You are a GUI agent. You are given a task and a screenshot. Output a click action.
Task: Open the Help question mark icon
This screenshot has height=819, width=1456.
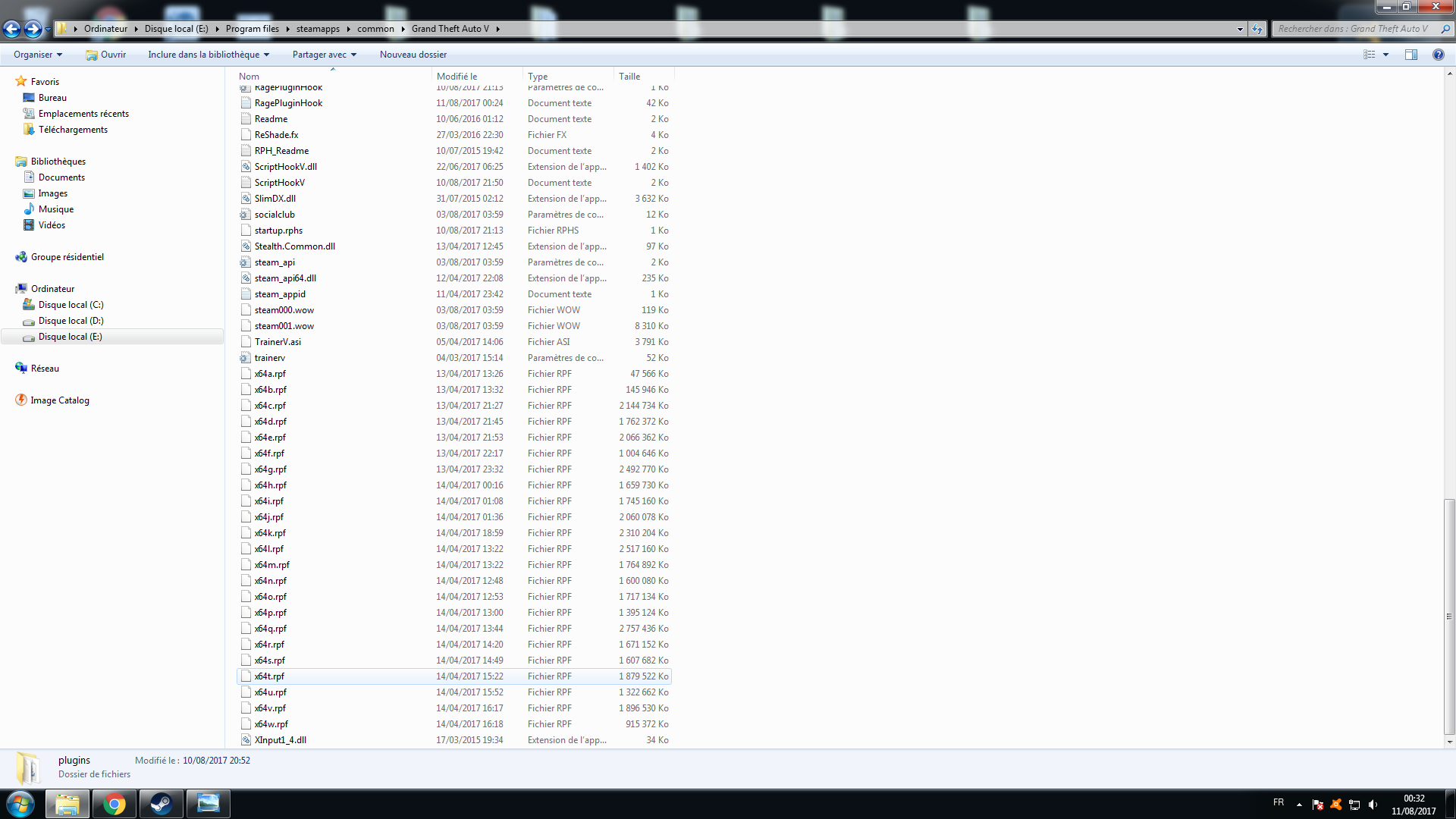(x=1438, y=55)
